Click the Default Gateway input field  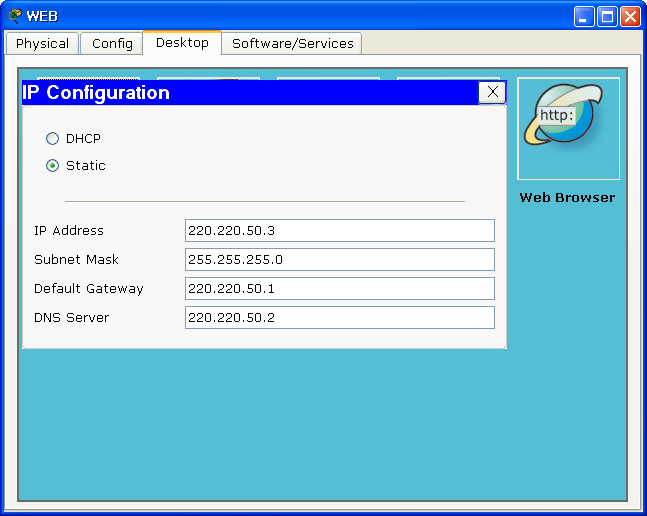(x=340, y=288)
